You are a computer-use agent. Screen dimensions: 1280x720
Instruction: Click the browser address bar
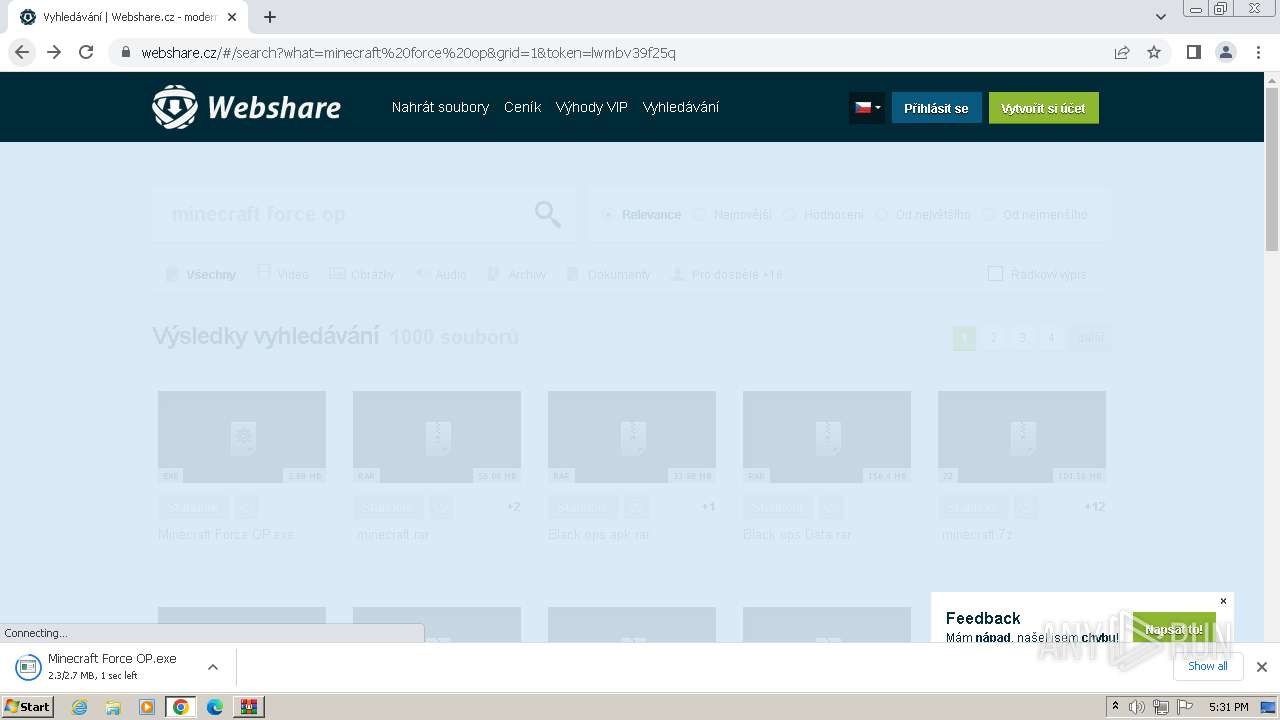click(610, 53)
